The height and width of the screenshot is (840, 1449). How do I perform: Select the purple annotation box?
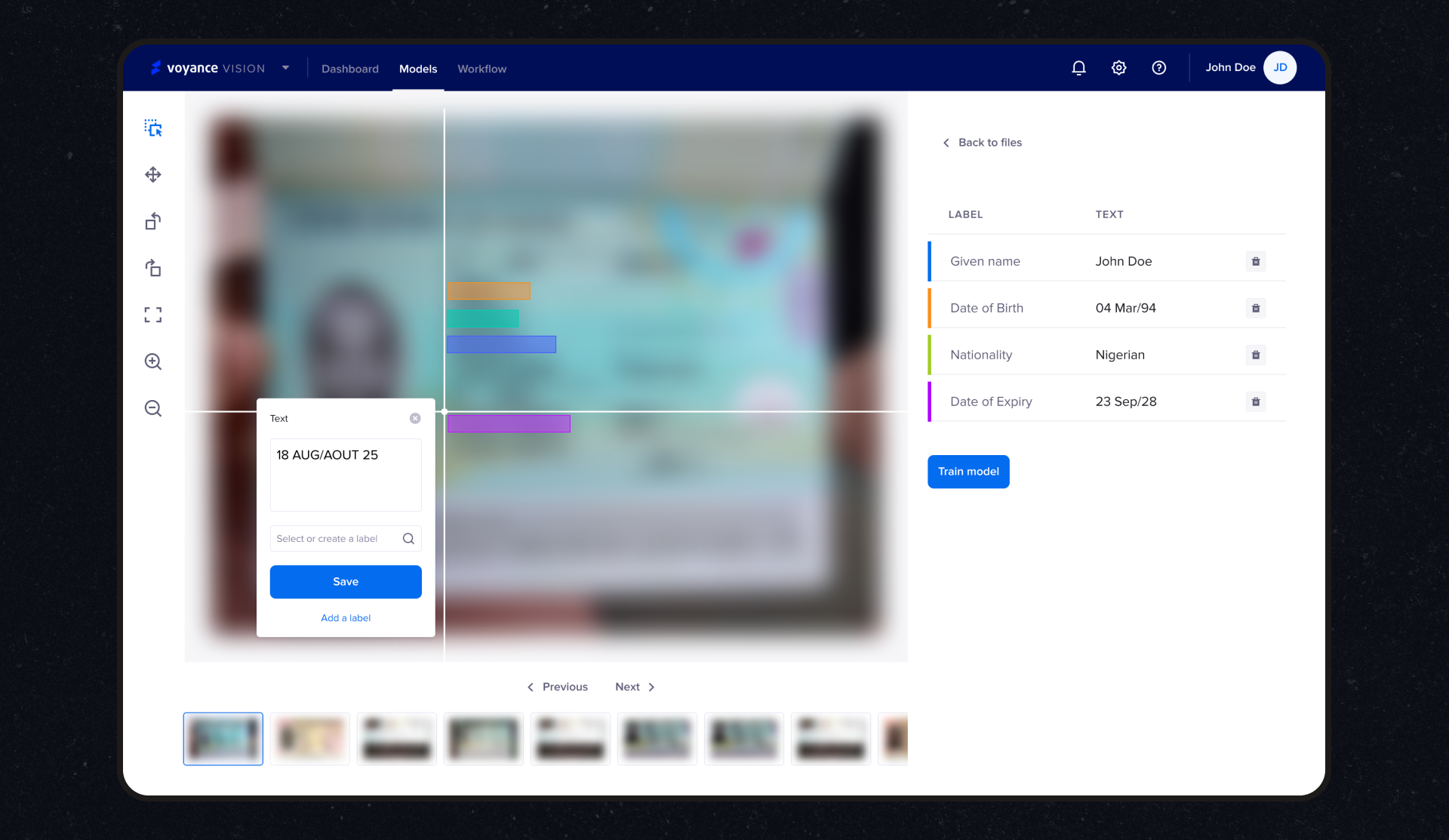click(509, 423)
